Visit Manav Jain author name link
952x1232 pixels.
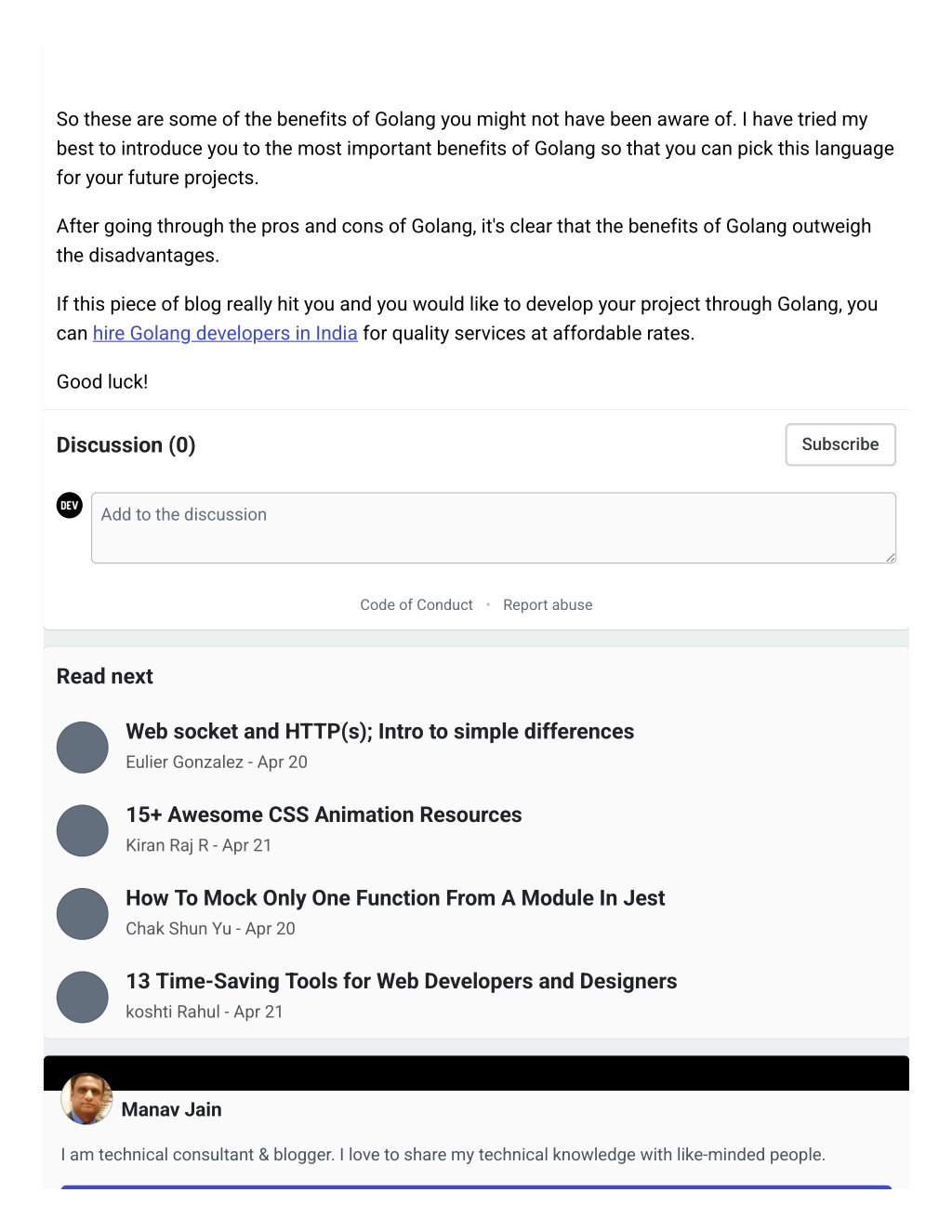171,1109
